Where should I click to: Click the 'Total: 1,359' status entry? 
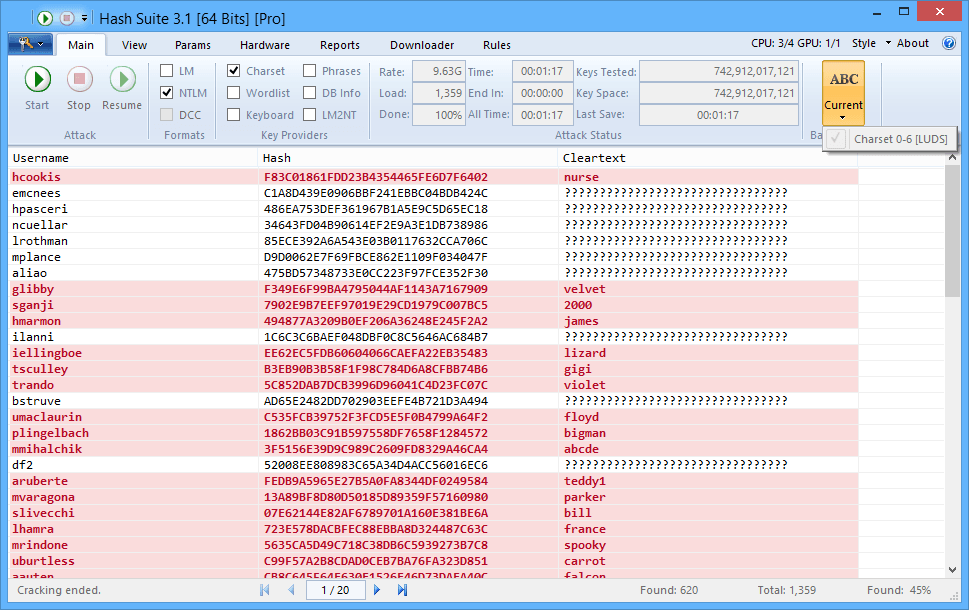click(x=787, y=590)
